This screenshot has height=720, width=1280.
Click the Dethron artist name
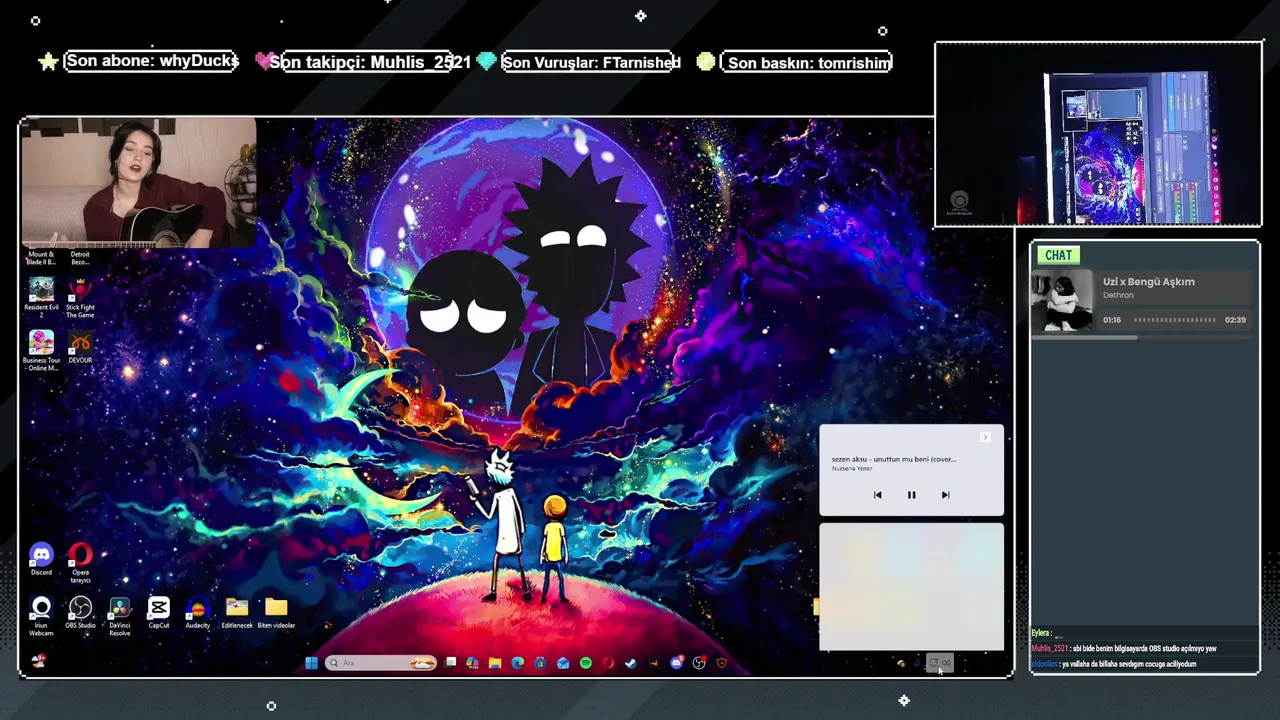click(1118, 296)
